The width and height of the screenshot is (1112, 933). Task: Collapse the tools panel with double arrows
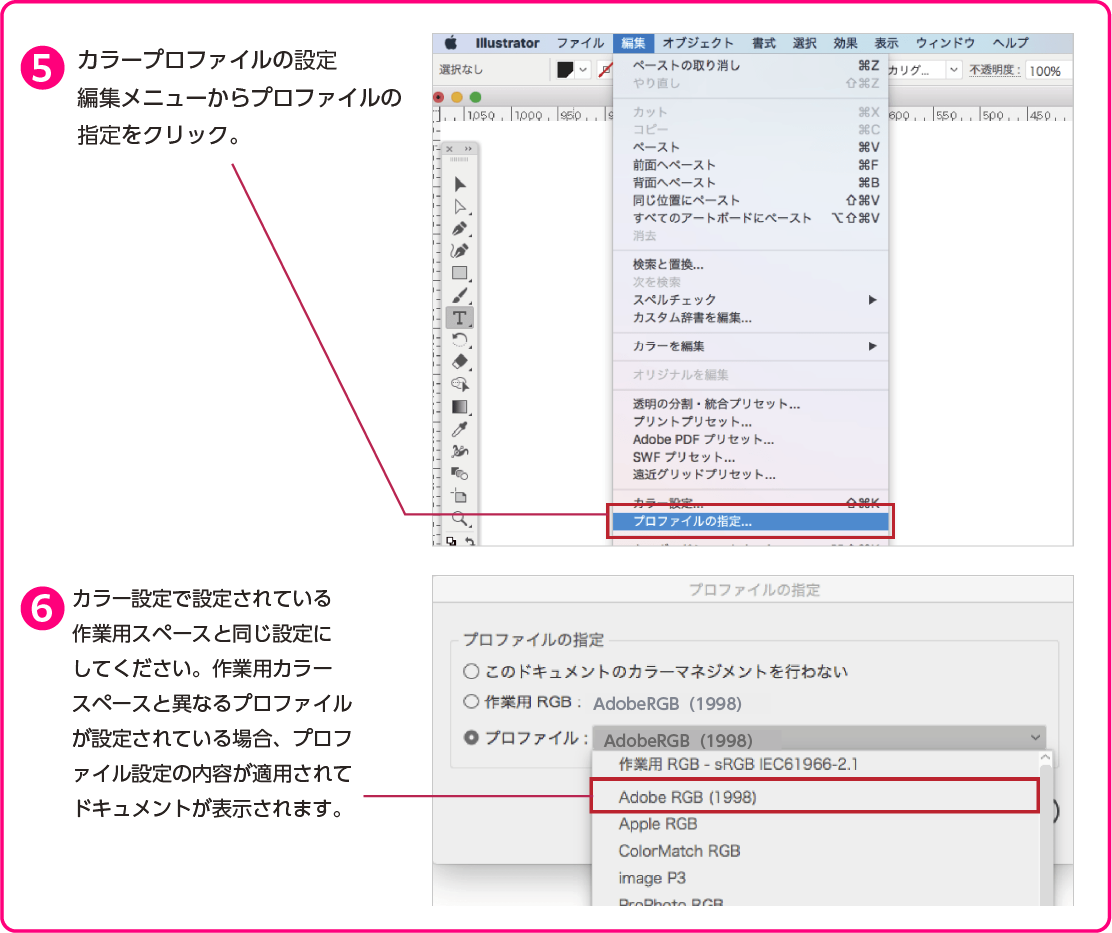pyautogui.click(x=468, y=149)
